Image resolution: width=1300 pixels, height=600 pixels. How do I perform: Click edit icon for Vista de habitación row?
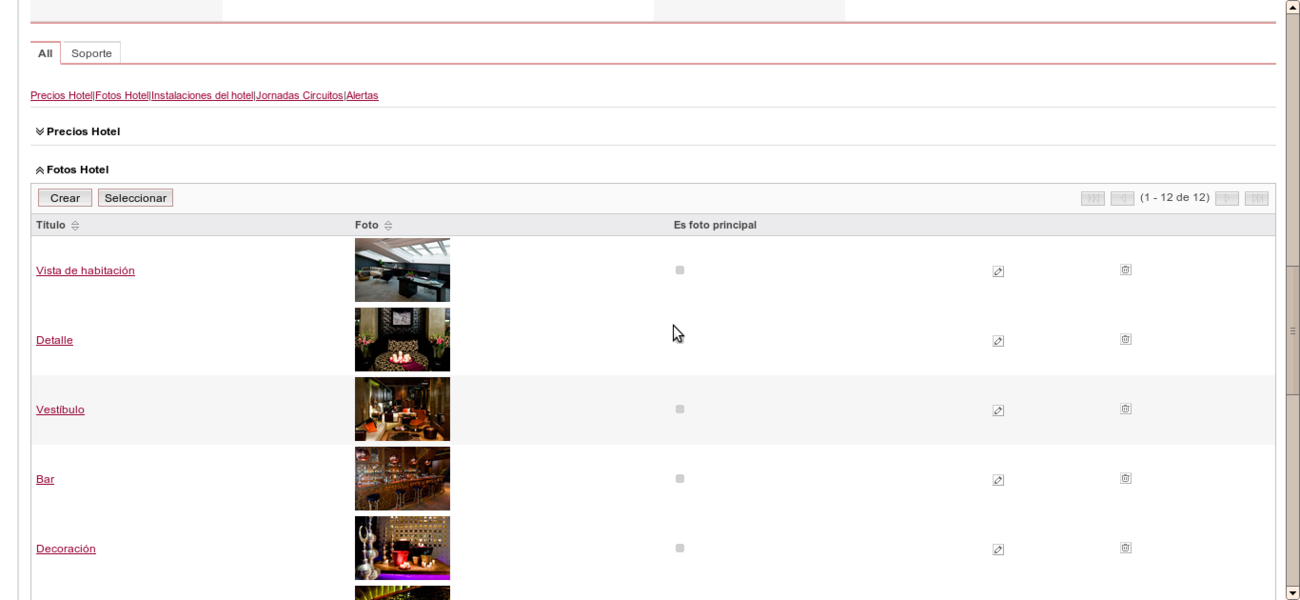(x=998, y=271)
